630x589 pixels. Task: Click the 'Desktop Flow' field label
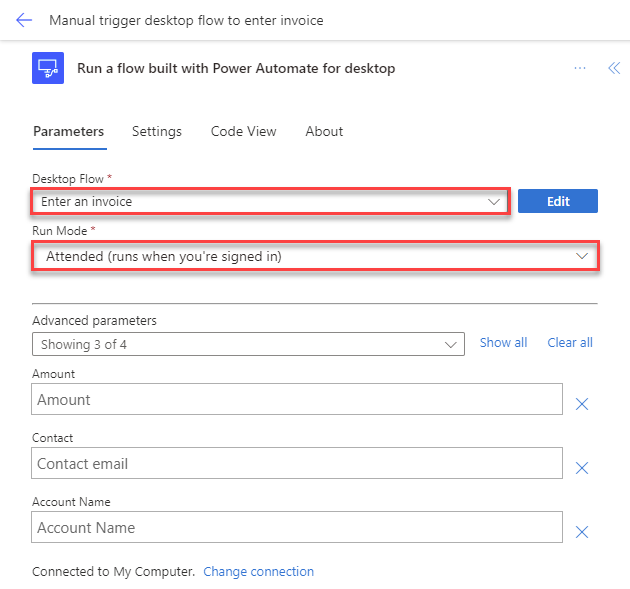[68, 179]
